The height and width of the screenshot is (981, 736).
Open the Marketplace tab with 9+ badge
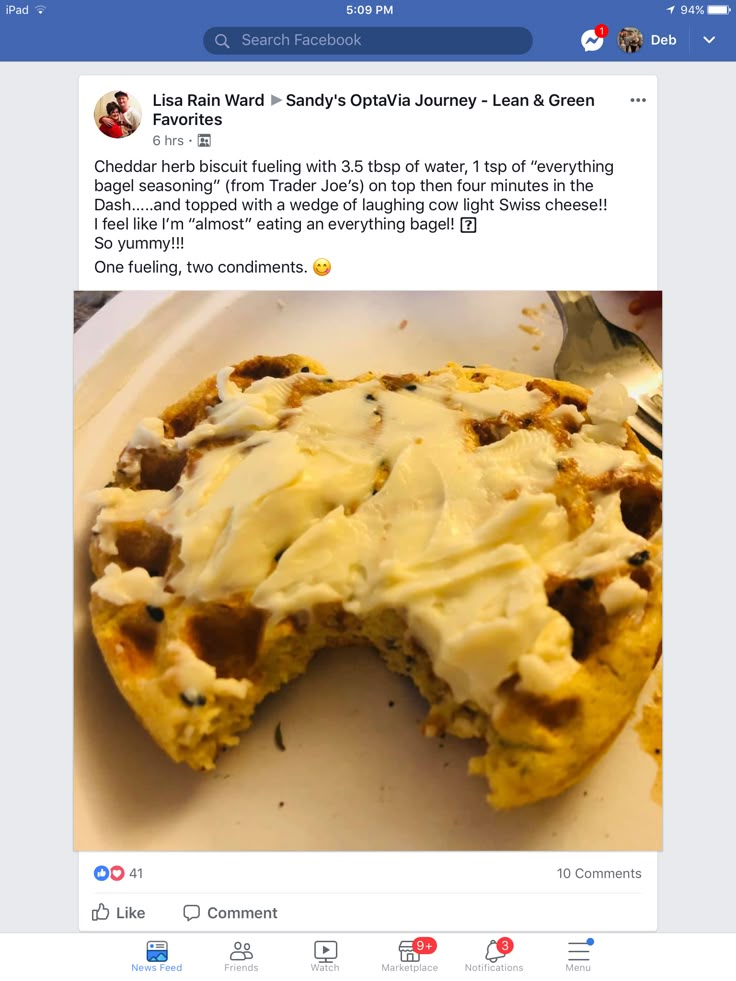410,956
